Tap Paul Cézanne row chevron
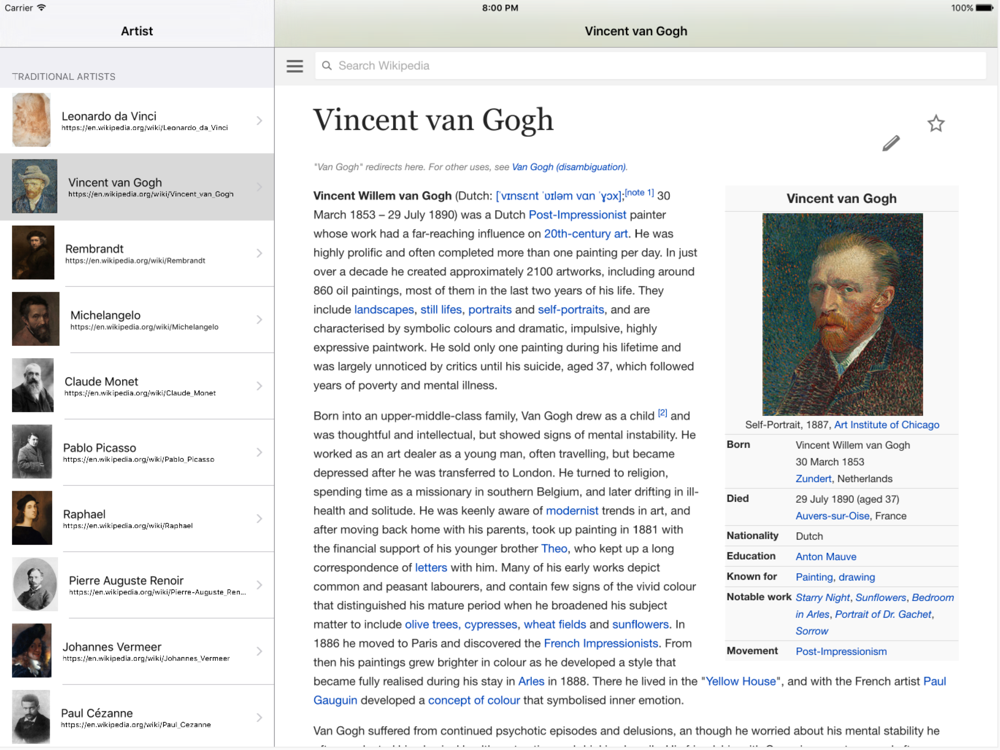 [260, 717]
